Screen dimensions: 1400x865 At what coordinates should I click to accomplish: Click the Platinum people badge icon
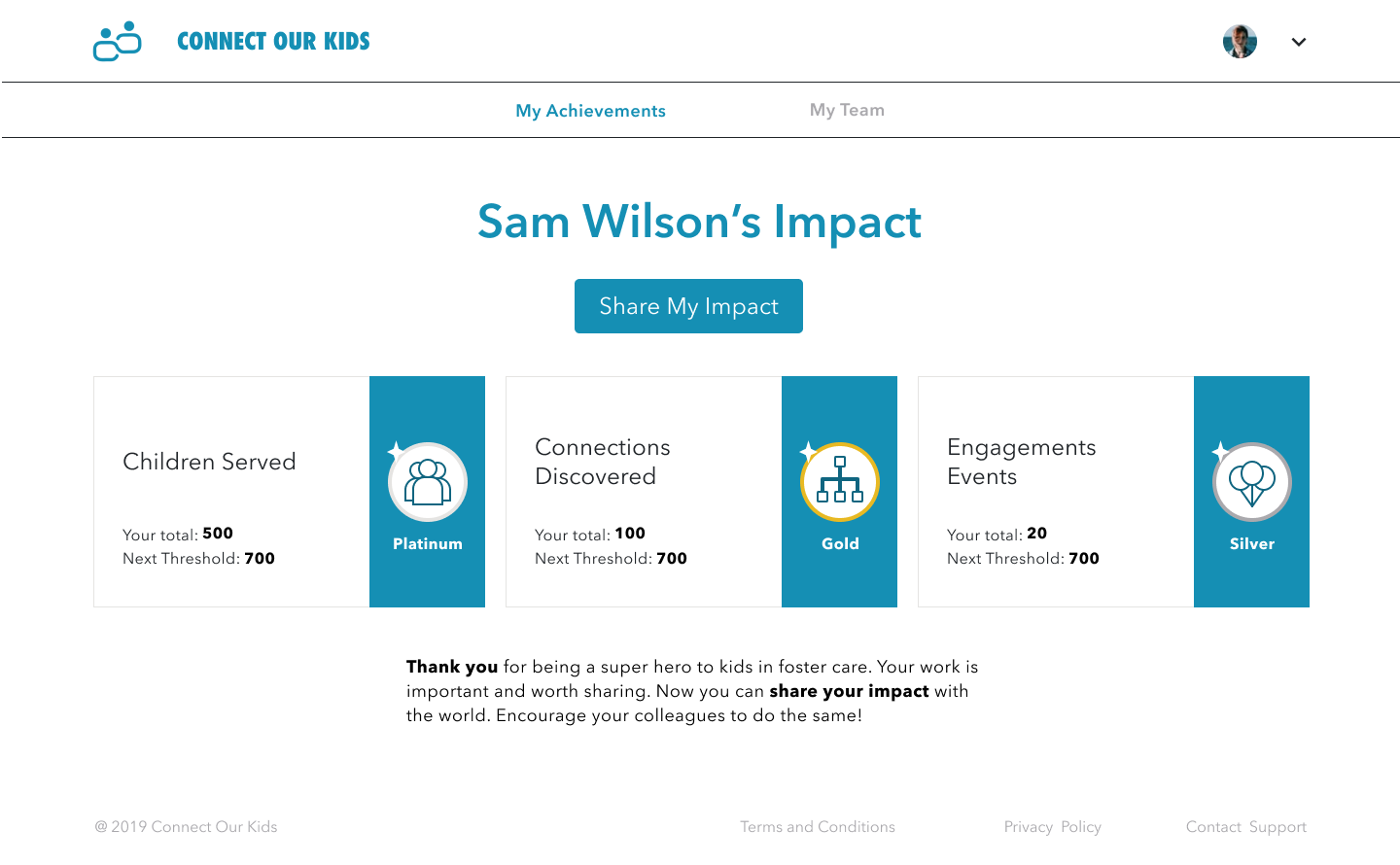(x=428, y=482)
